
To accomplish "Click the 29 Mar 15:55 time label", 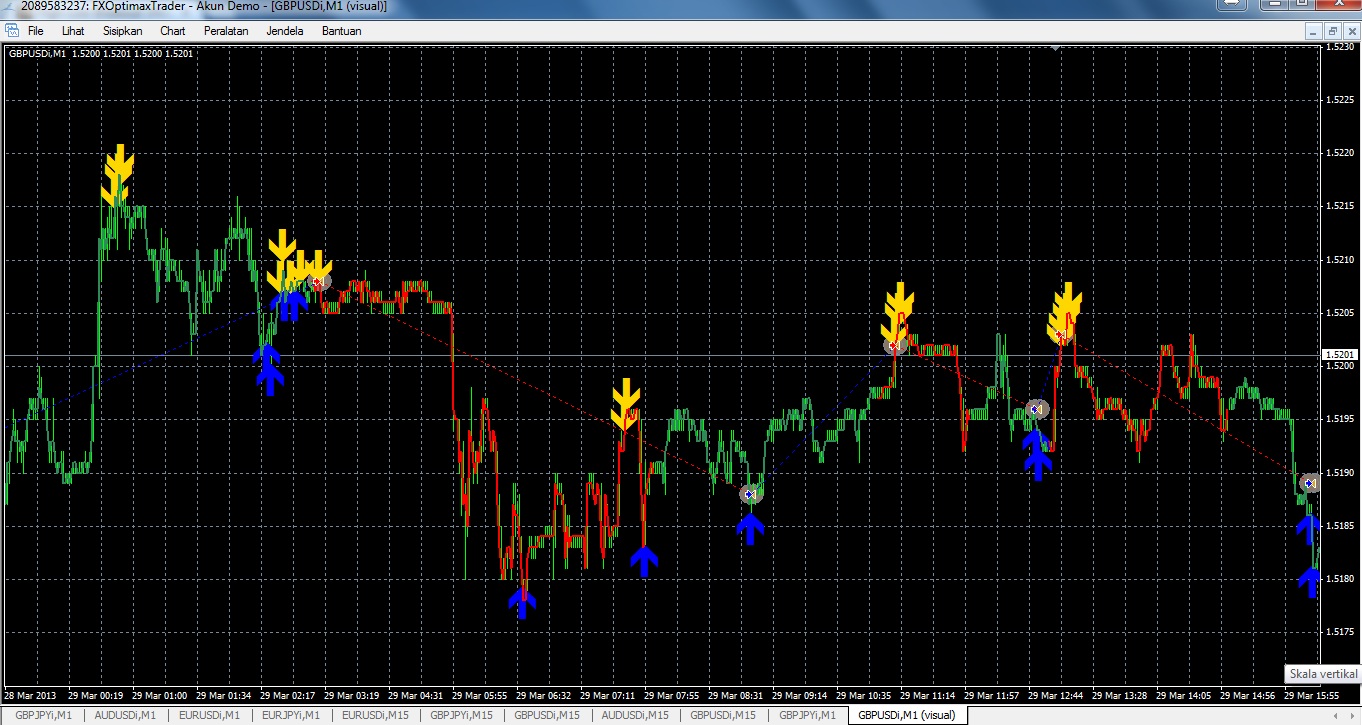I will [1313, 695].
